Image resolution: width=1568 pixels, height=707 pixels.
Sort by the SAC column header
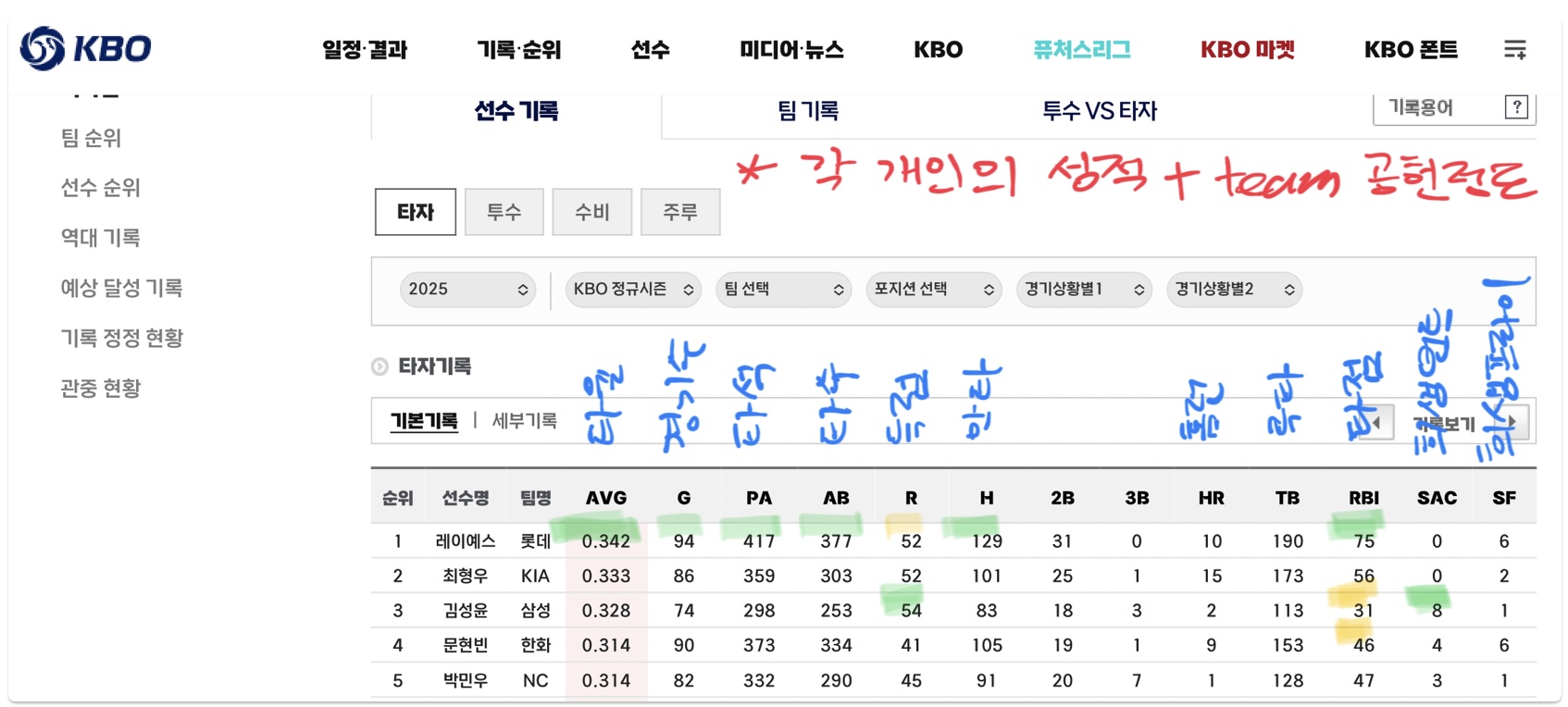(x=1437, y=499)
